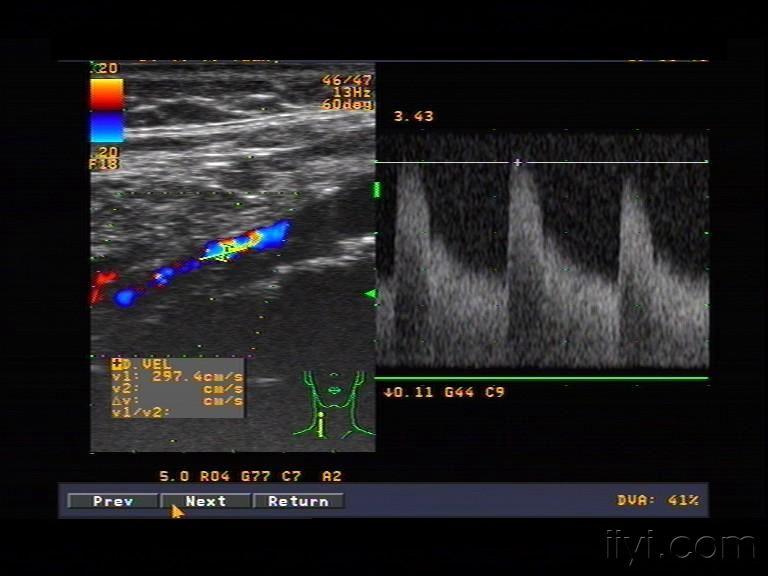This screenshot has height=576, width=768.
Task: Select the v1 297.4cm/s reading
Action: point(177,377)
